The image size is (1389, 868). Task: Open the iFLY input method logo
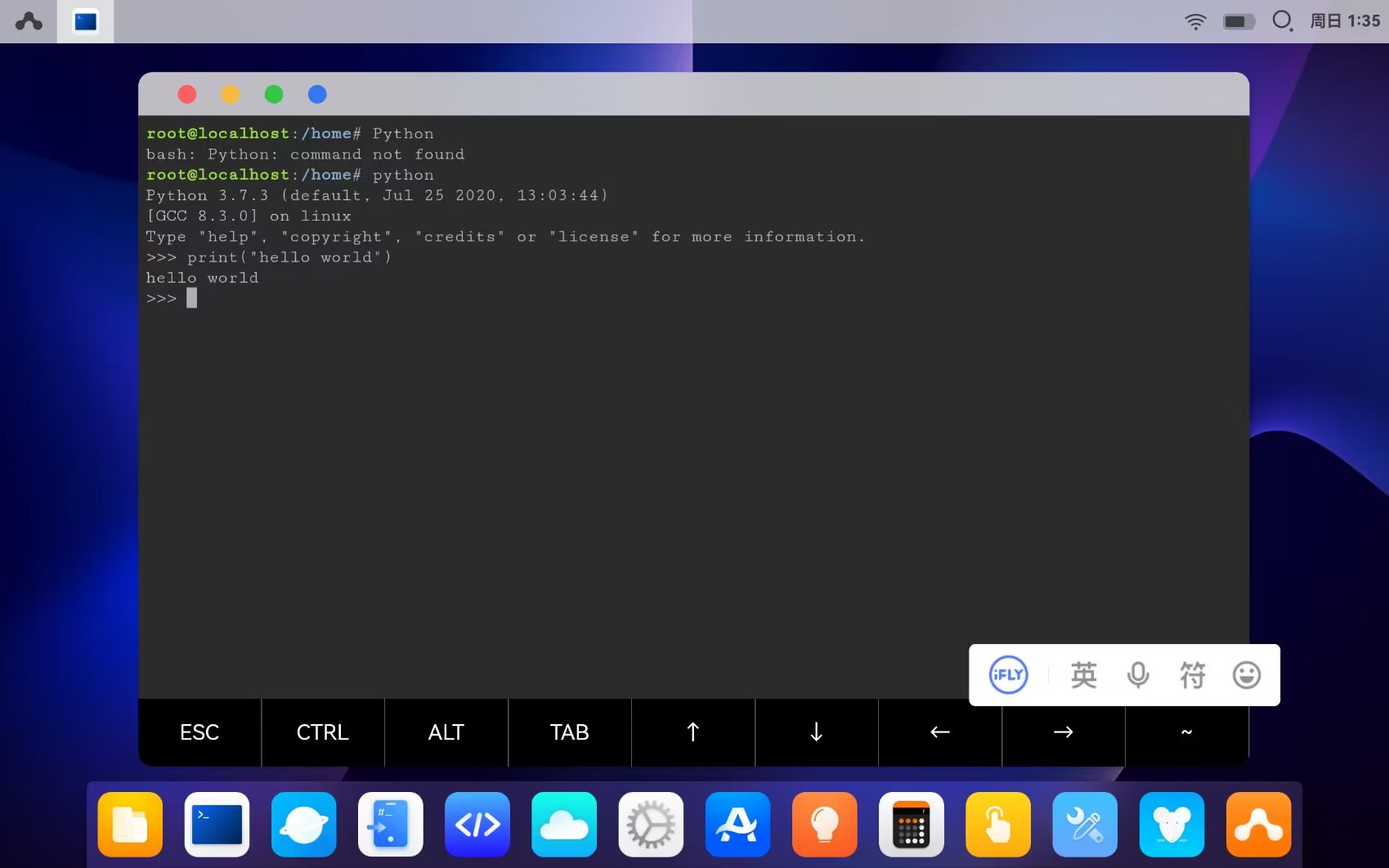point(1008,675)
